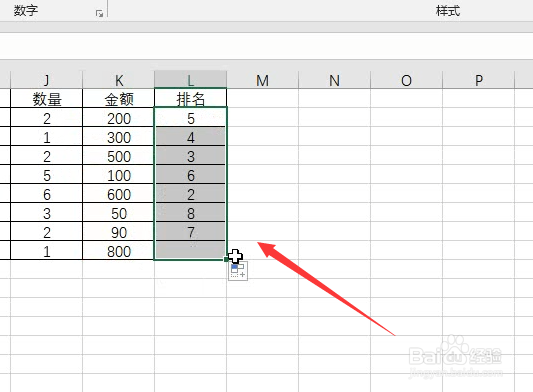Click quantity cell 5 in column J
533x392 pixels.
[47, 175]
